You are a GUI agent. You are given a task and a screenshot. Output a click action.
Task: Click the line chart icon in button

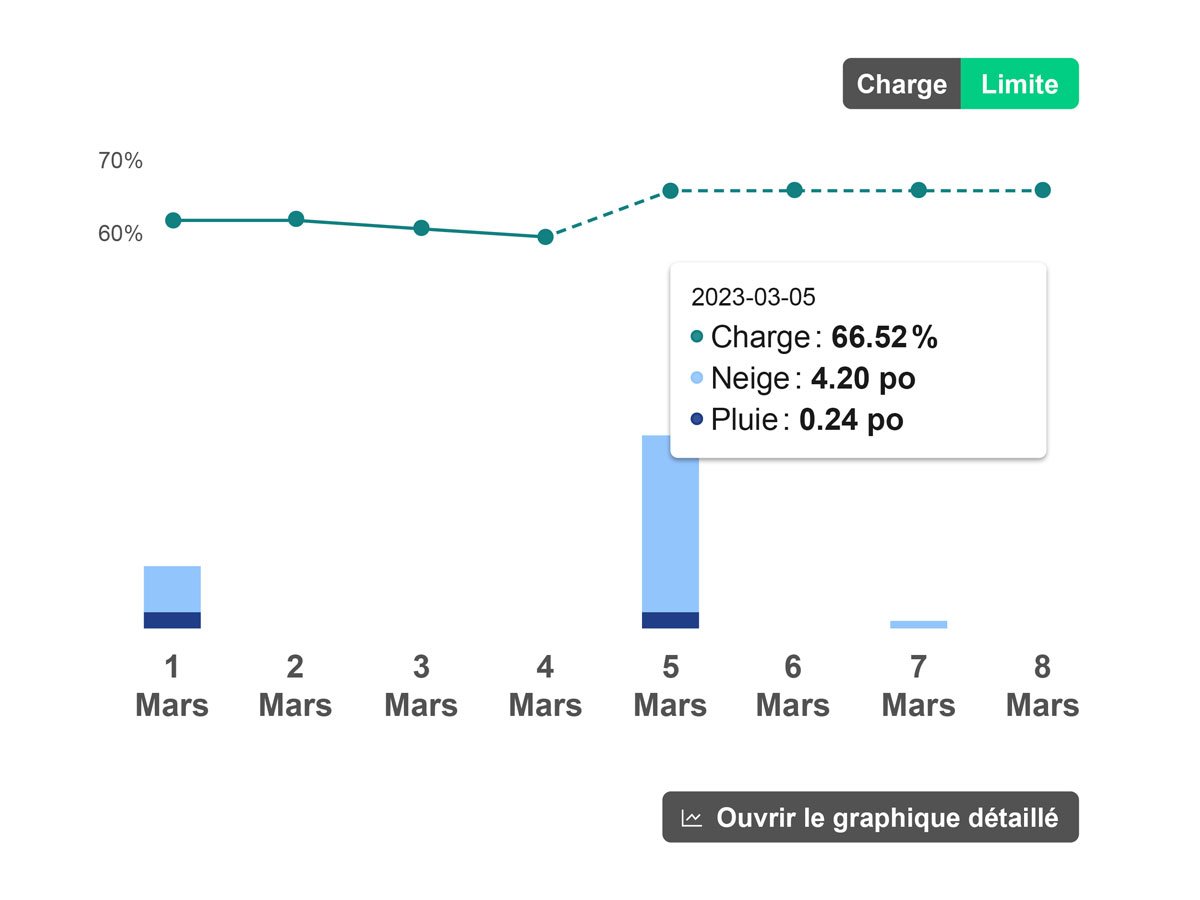click(x=692, y=818)
